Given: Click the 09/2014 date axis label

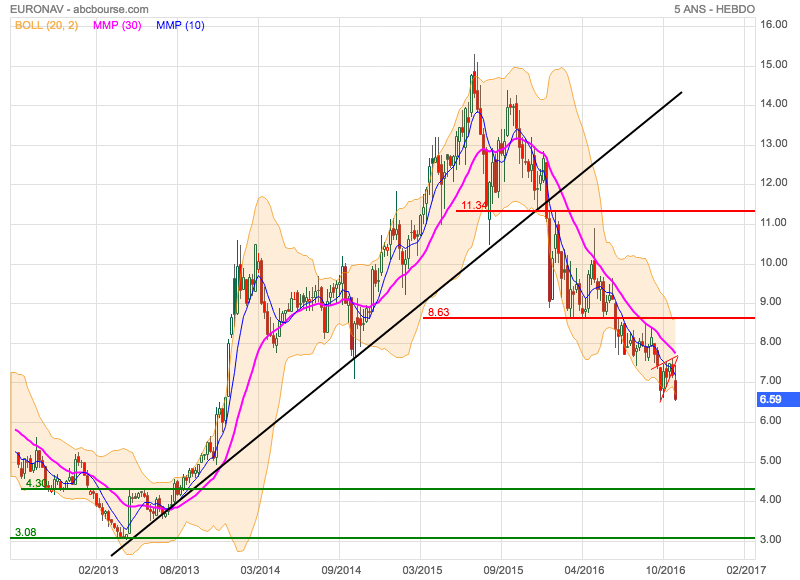Looking at the screenshot, I should [x=341, y=570].
